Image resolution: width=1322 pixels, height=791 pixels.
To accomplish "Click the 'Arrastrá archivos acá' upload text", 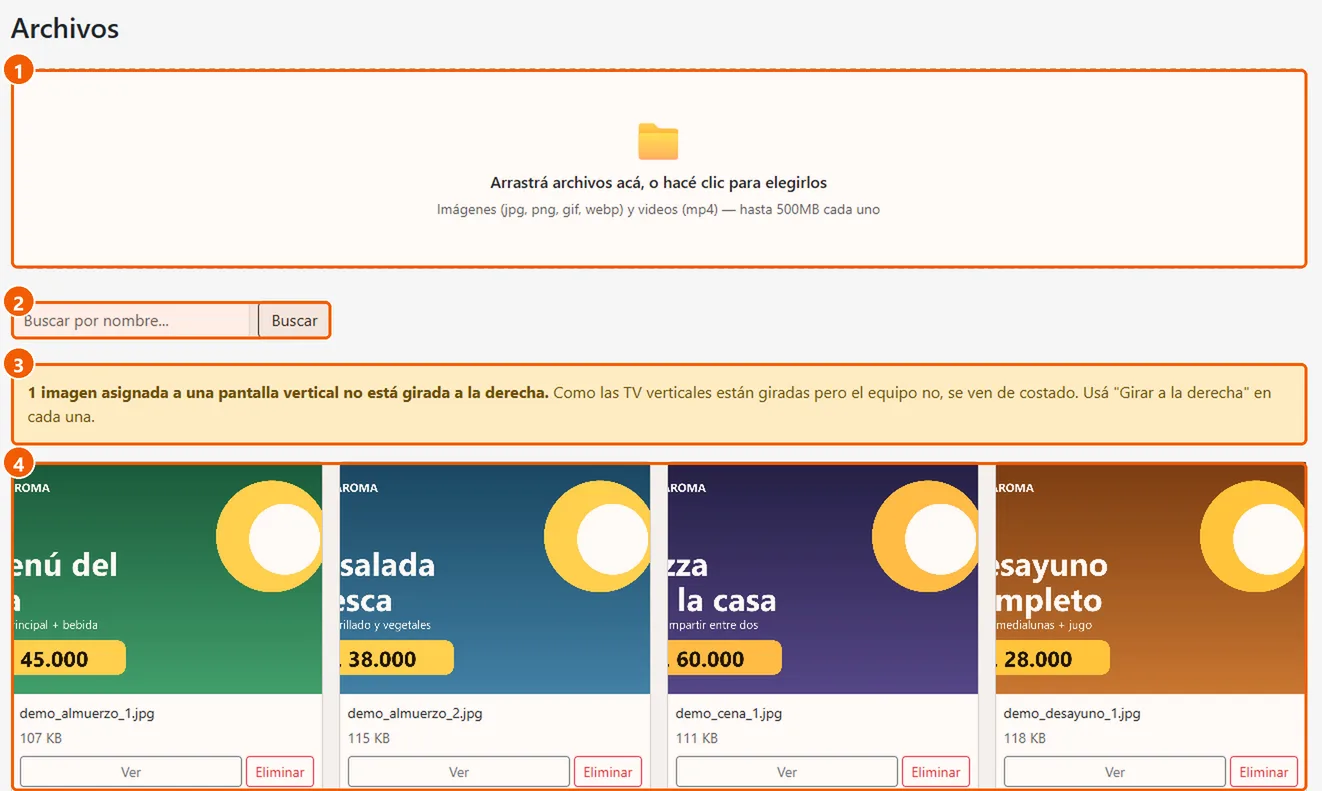I will [x=658, y=183].
